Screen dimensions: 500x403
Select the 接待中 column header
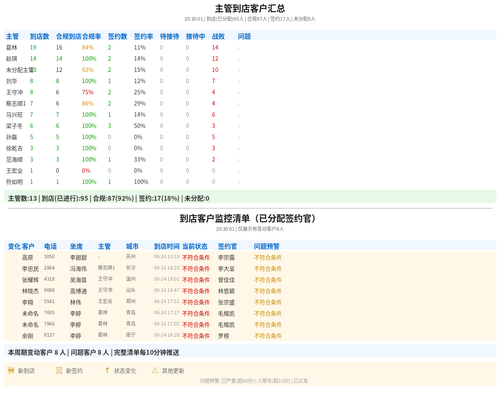click(x=195, y=36)
